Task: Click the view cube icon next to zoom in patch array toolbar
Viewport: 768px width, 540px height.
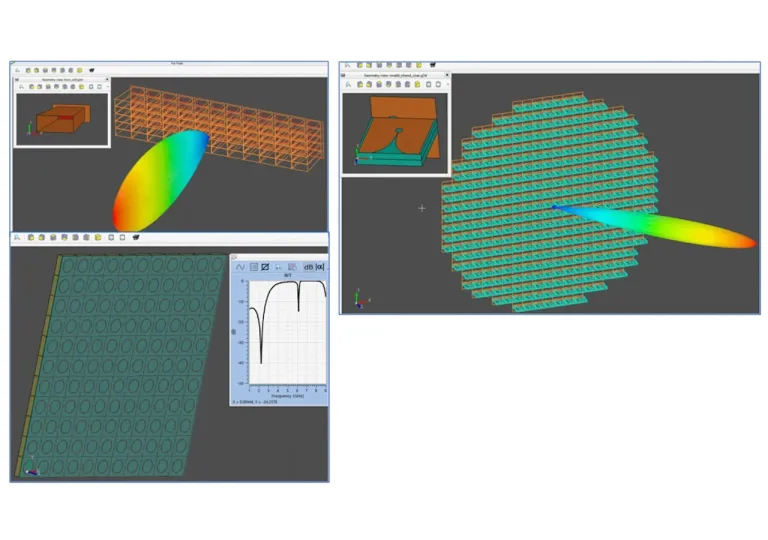Action: [31, 238]
